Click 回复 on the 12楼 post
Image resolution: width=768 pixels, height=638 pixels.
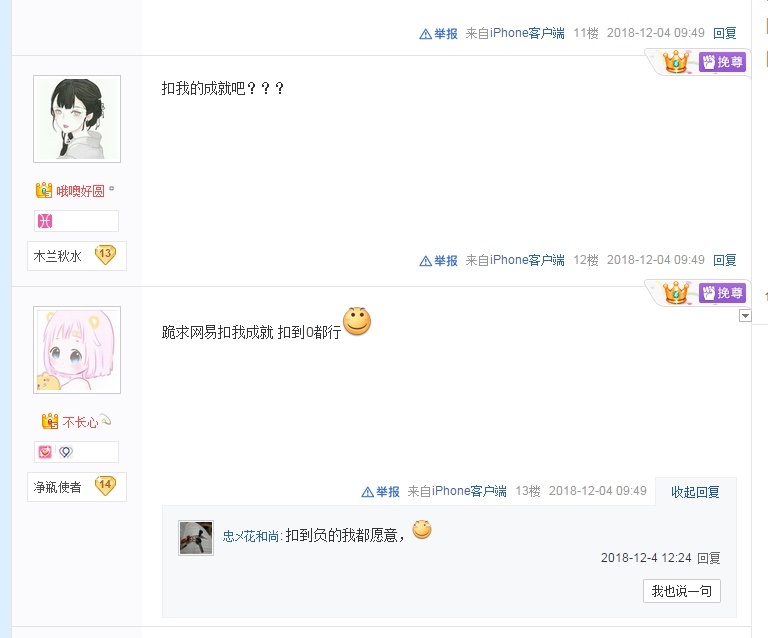tap(725, 260)
